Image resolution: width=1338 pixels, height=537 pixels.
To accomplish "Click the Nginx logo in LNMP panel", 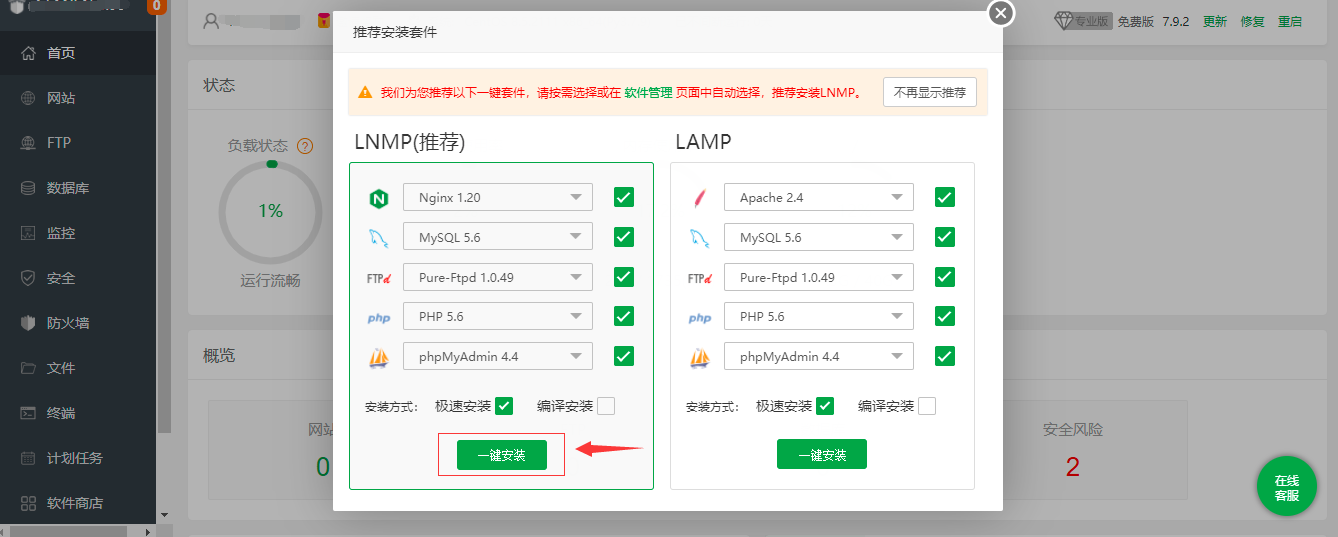I will pyautogui.click(x=378, y=198).
